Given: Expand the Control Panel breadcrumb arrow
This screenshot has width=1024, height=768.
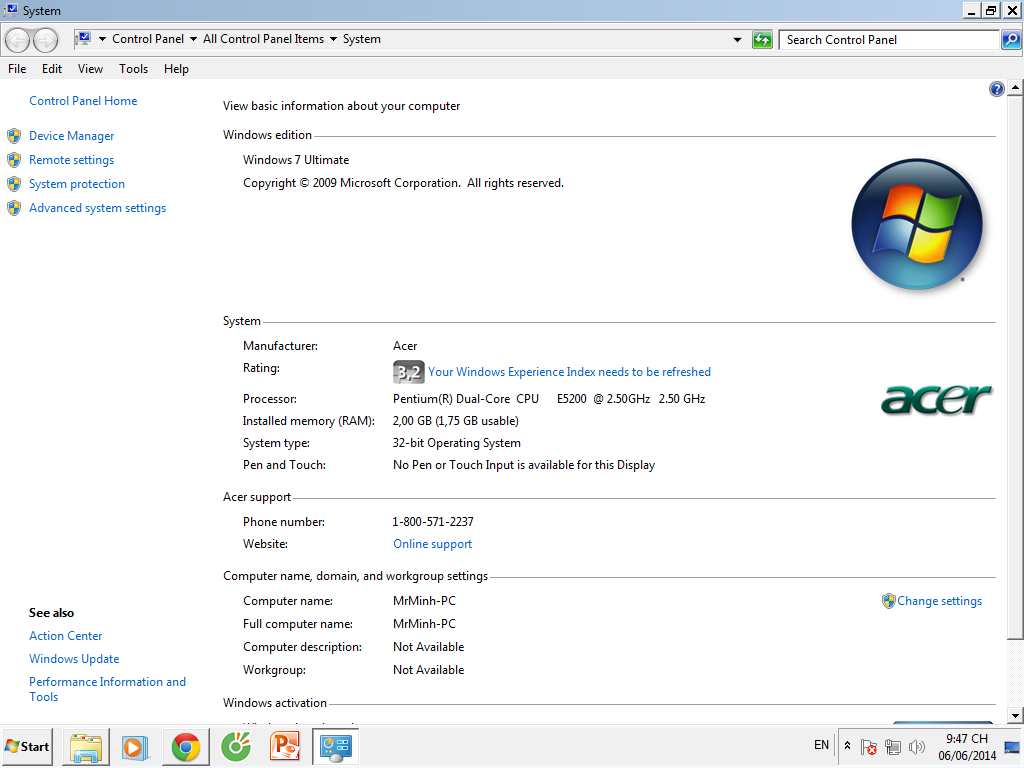Looking at the screenshot, I should 193,40.
